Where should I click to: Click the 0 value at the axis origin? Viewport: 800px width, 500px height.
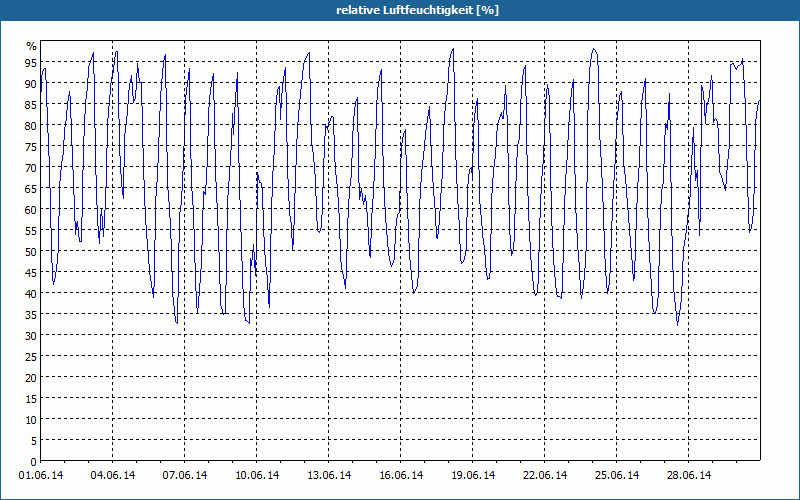click(34, 462)
